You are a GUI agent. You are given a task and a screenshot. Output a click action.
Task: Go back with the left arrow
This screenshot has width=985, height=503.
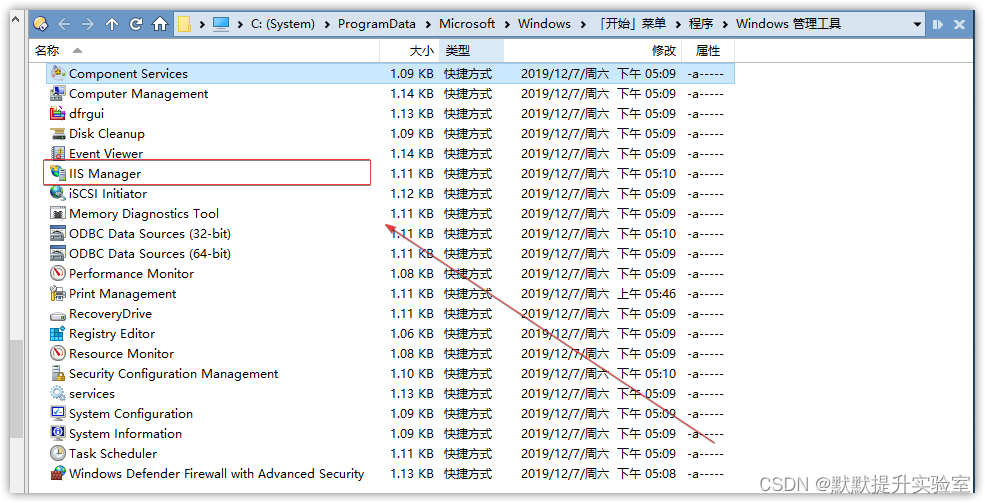click(64, 24)
